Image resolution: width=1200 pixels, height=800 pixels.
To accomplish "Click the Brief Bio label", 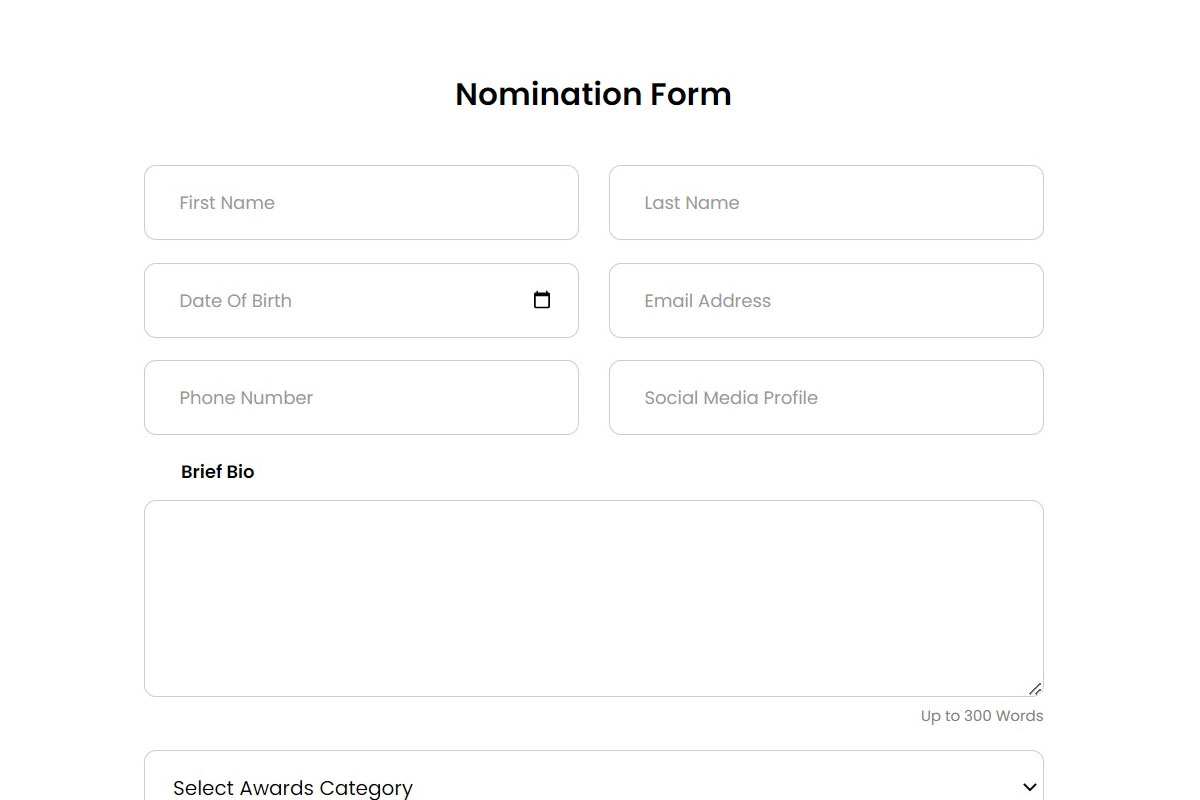I will tap(217, 471).
